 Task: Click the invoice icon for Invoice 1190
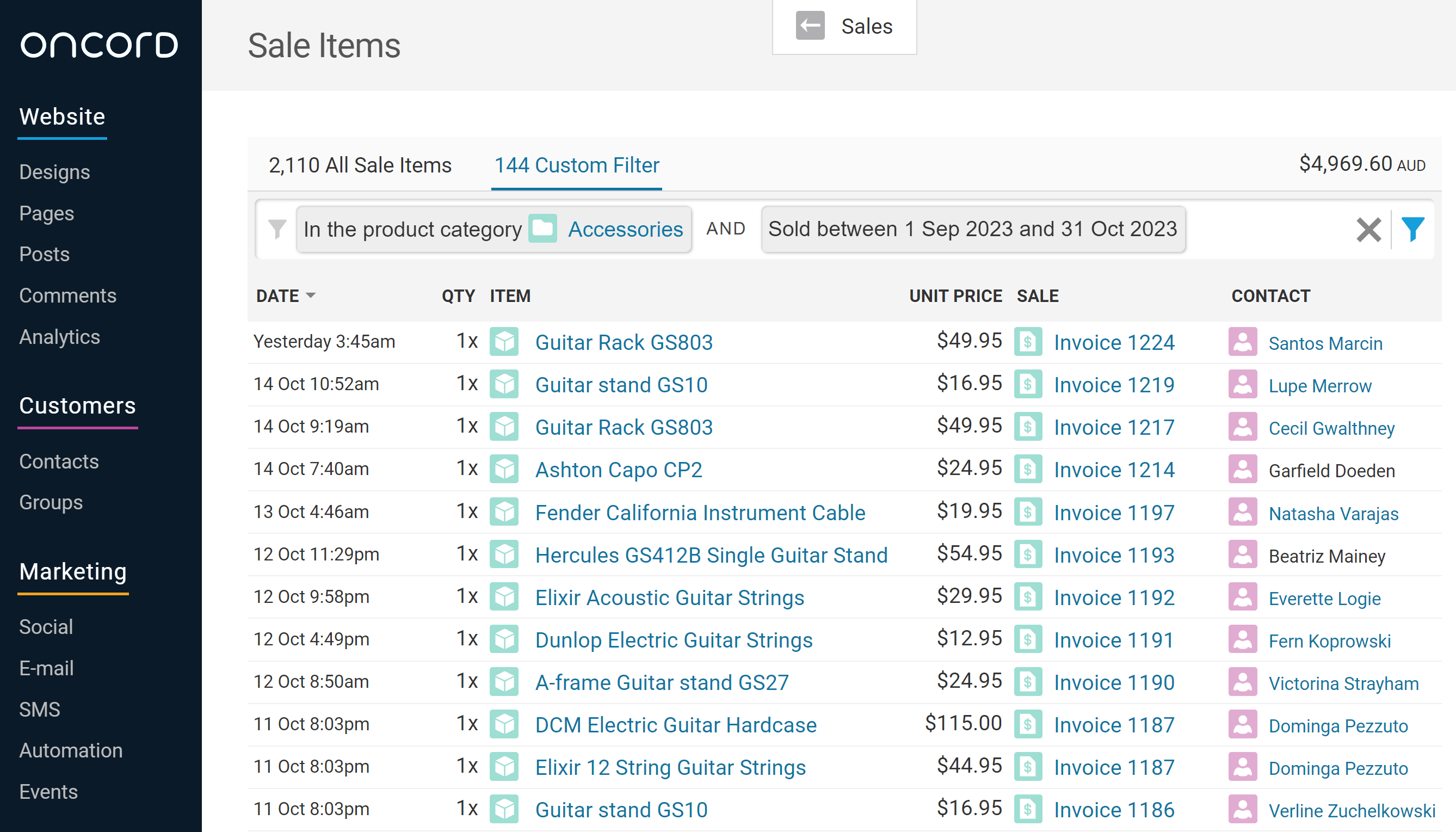pos(1028,682)
